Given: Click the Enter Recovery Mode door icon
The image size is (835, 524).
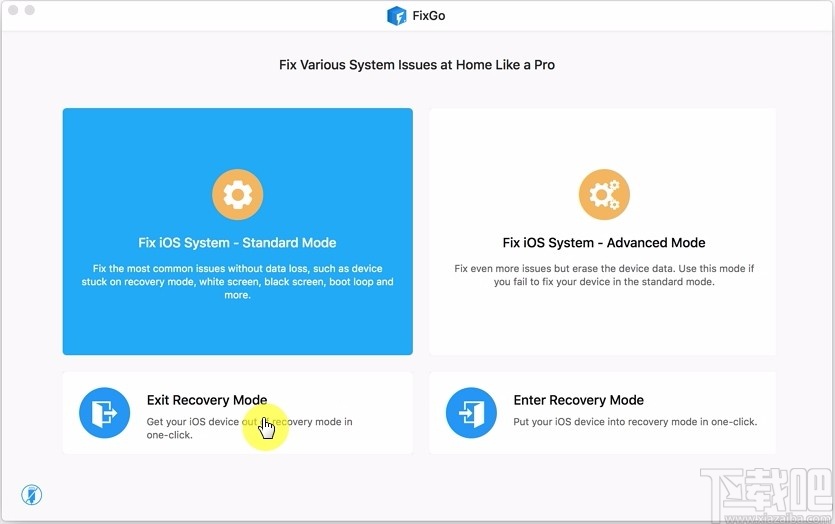Looking at the screenshot, I should pos(472,413).
